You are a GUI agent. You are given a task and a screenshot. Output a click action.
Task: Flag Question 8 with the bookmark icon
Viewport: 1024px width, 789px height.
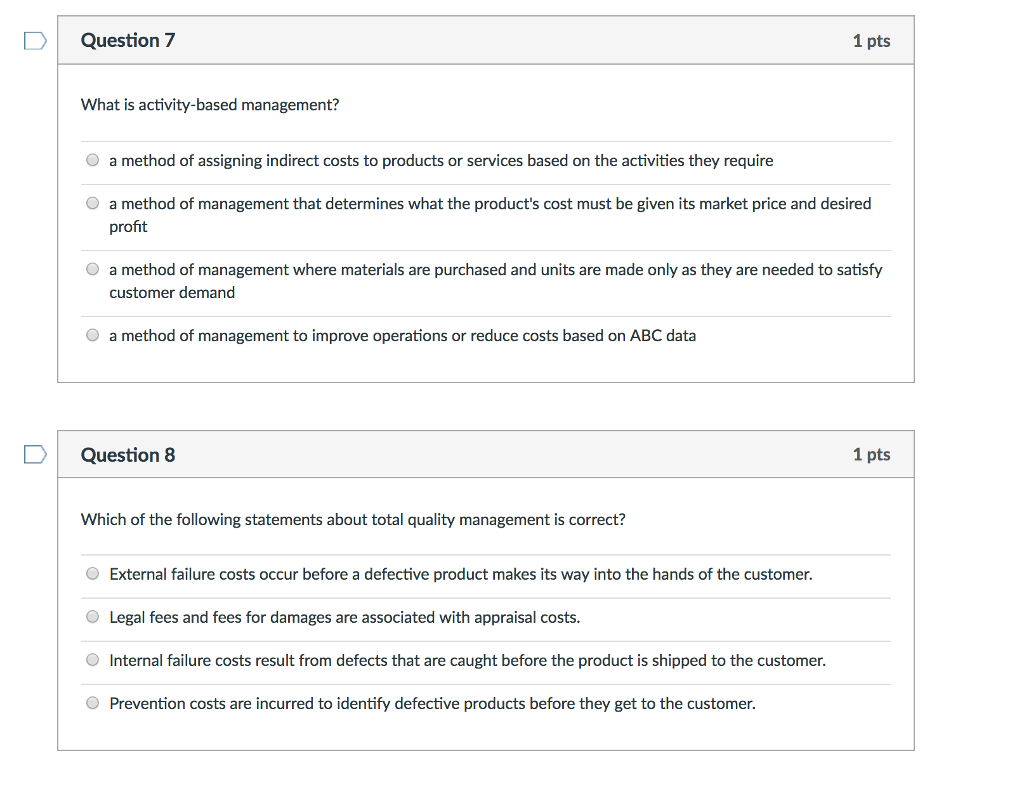click(x=35, y=454)
